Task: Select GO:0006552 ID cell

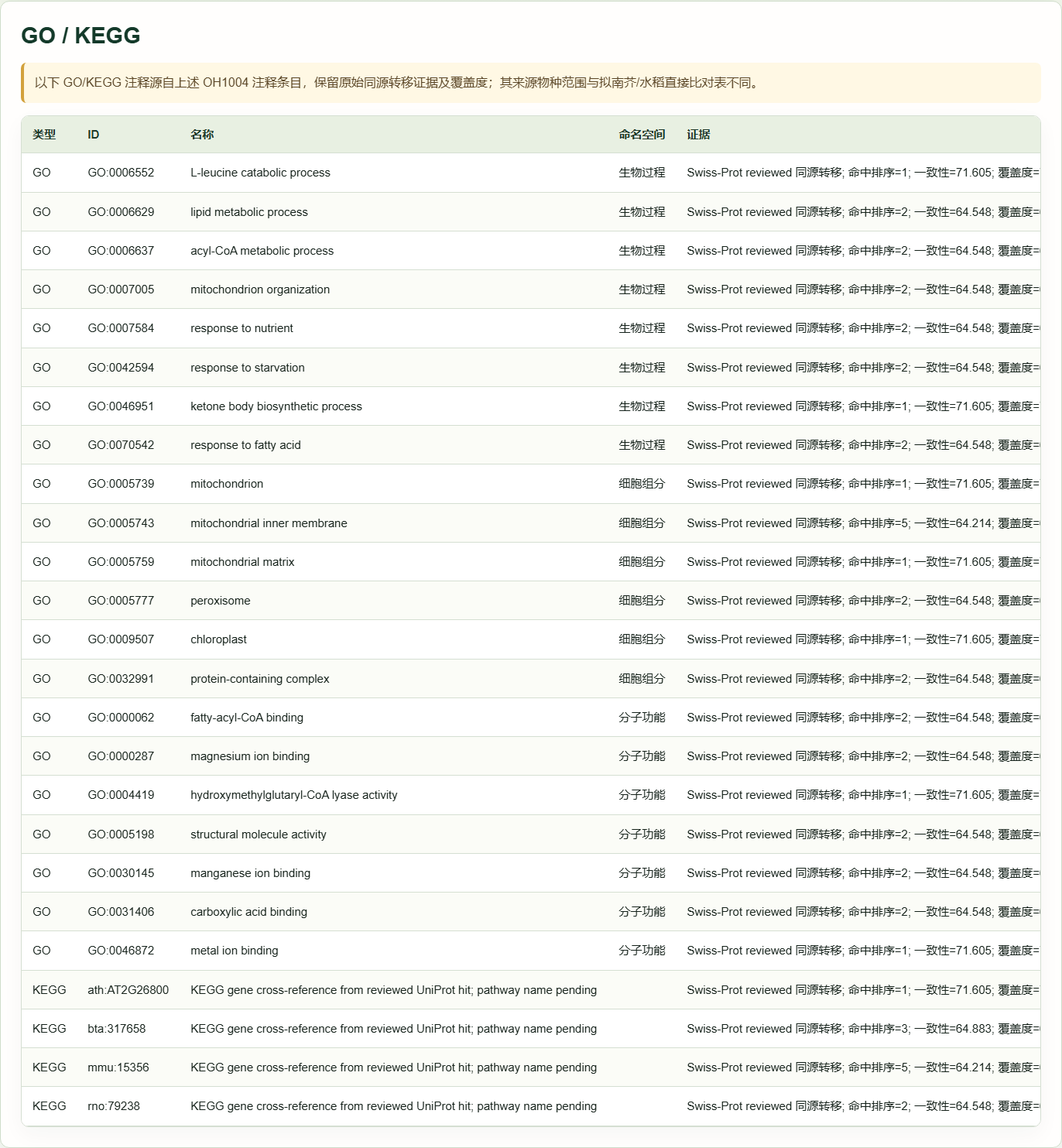Action: point(121,173)
